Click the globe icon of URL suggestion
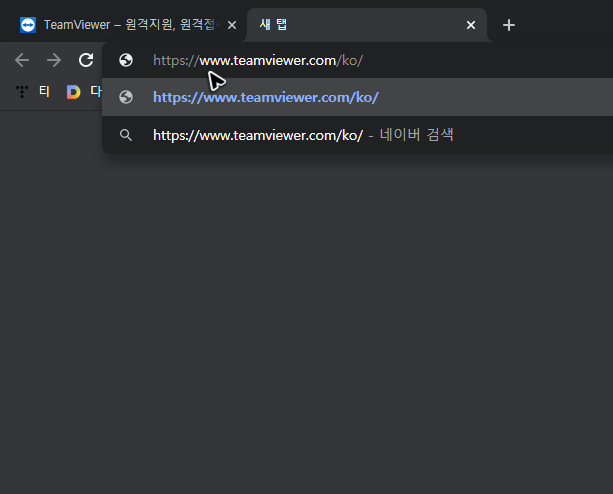613x494 pixels. [126, 97]
